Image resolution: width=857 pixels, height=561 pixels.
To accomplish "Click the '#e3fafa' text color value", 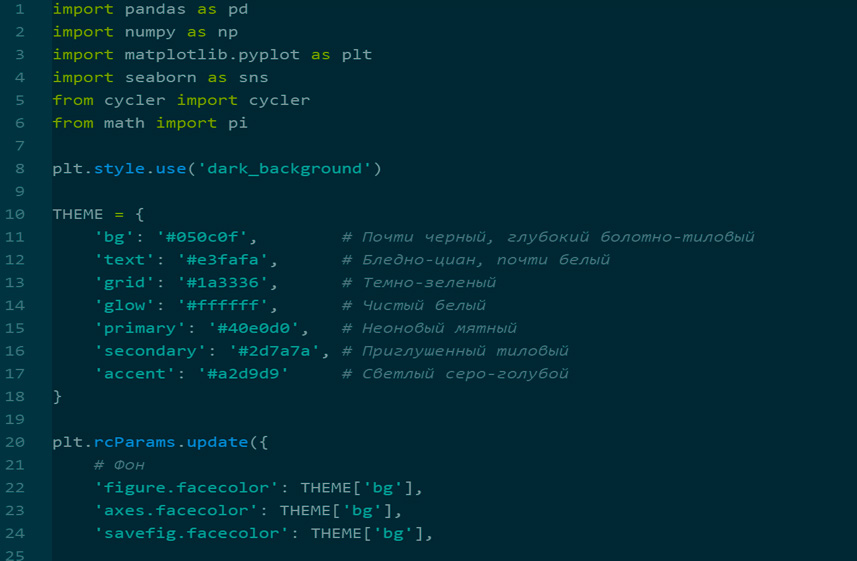I will [227, 260].
